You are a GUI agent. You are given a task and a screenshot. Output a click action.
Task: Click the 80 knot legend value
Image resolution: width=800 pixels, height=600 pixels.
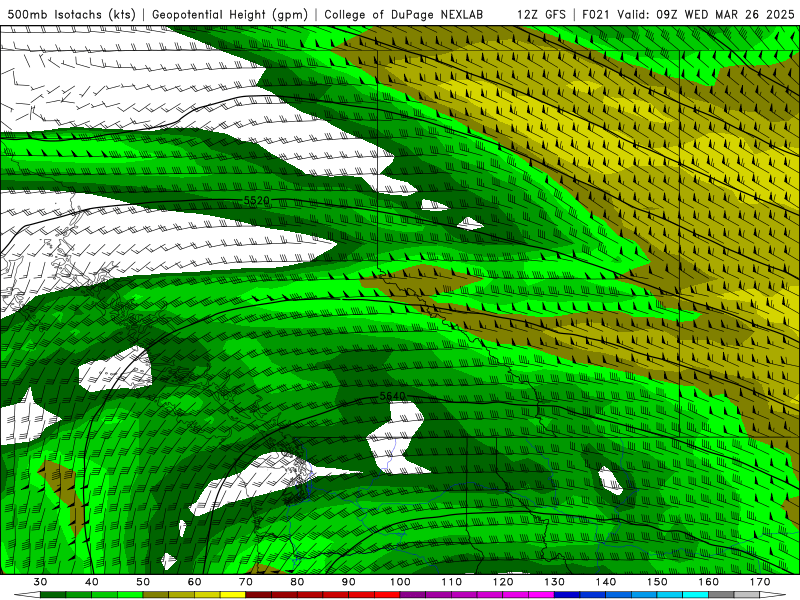point(297,582)
